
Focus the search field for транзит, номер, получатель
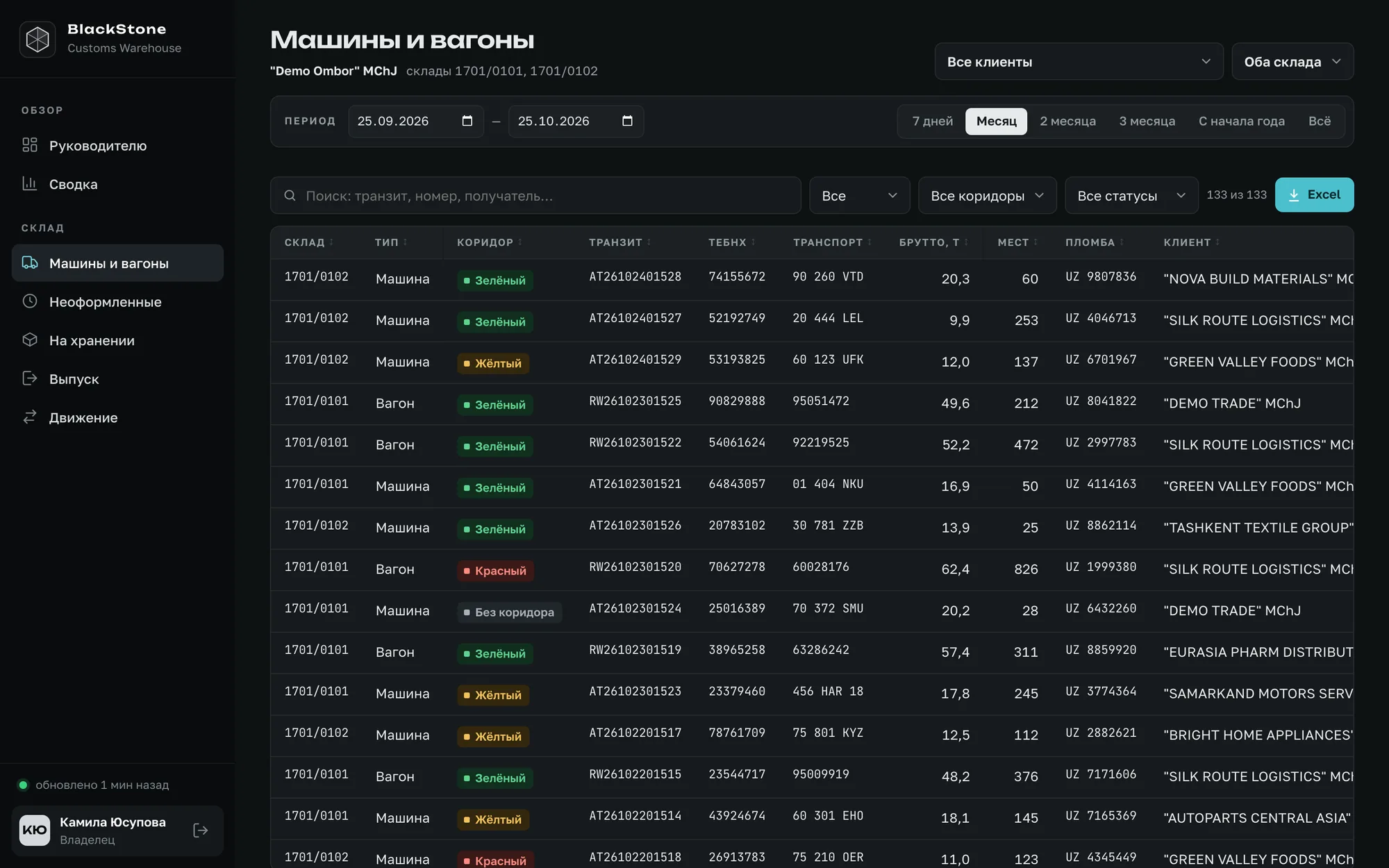point(535,196)
